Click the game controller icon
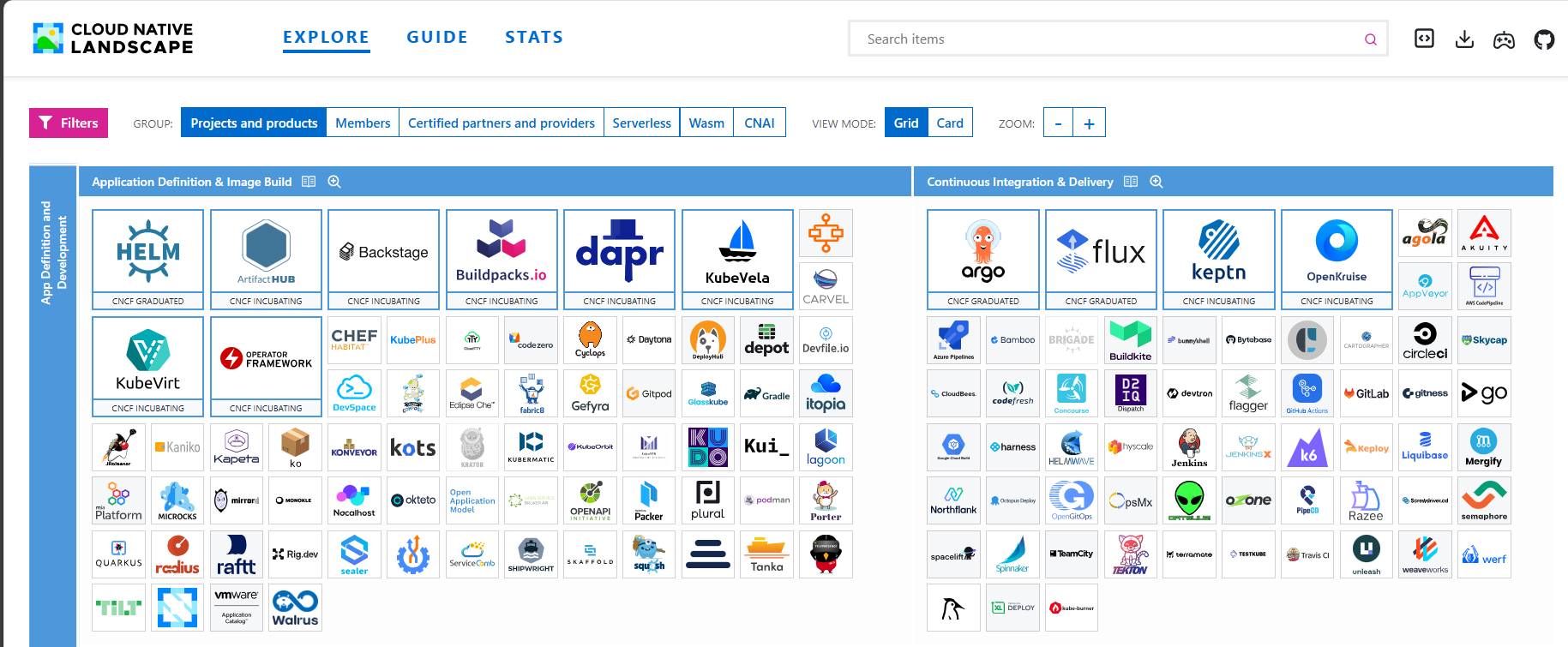Screen dimensions: 1568x647 click(x=1504, y=40)
